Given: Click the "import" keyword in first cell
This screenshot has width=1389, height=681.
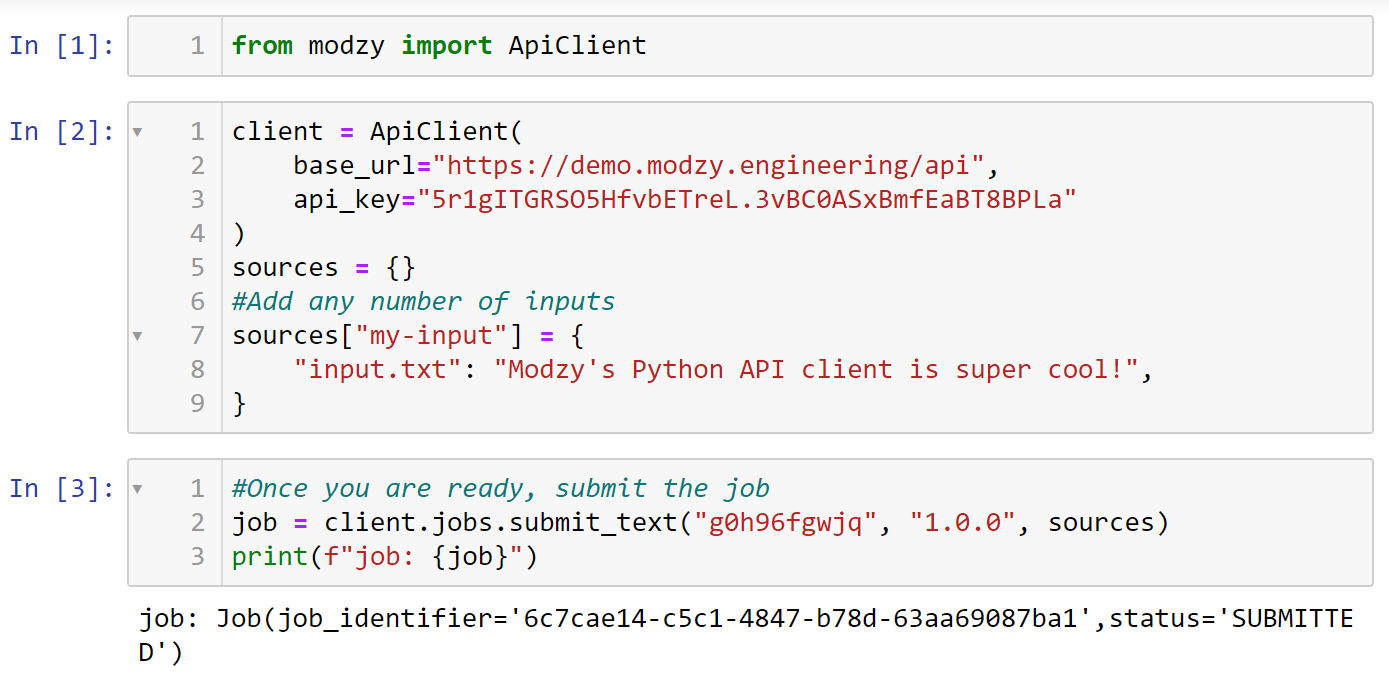Looking at the screenshot, I should [447, 46].
